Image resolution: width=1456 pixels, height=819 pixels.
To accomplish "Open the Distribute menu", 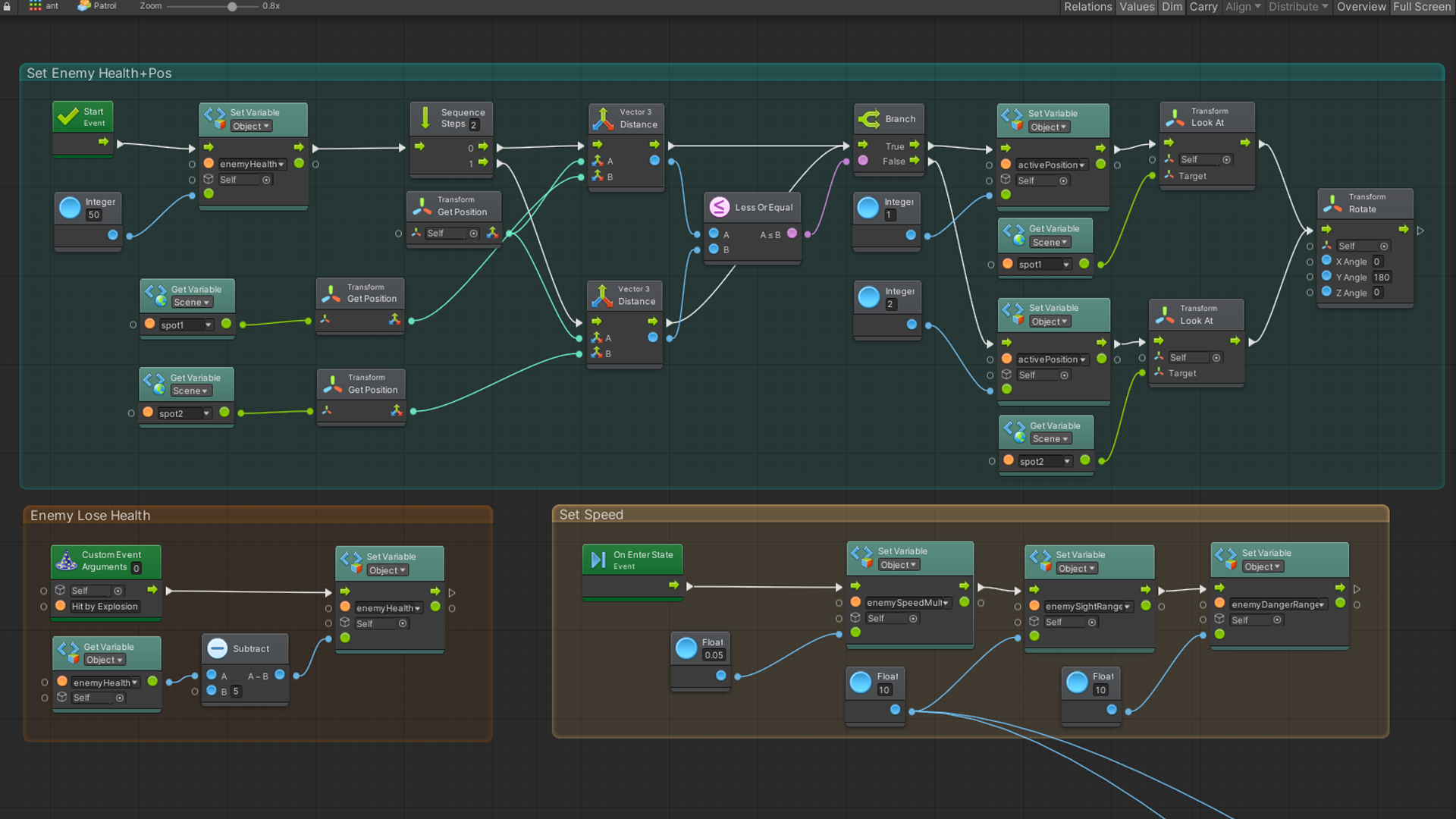I will [x=1298, y=7].
